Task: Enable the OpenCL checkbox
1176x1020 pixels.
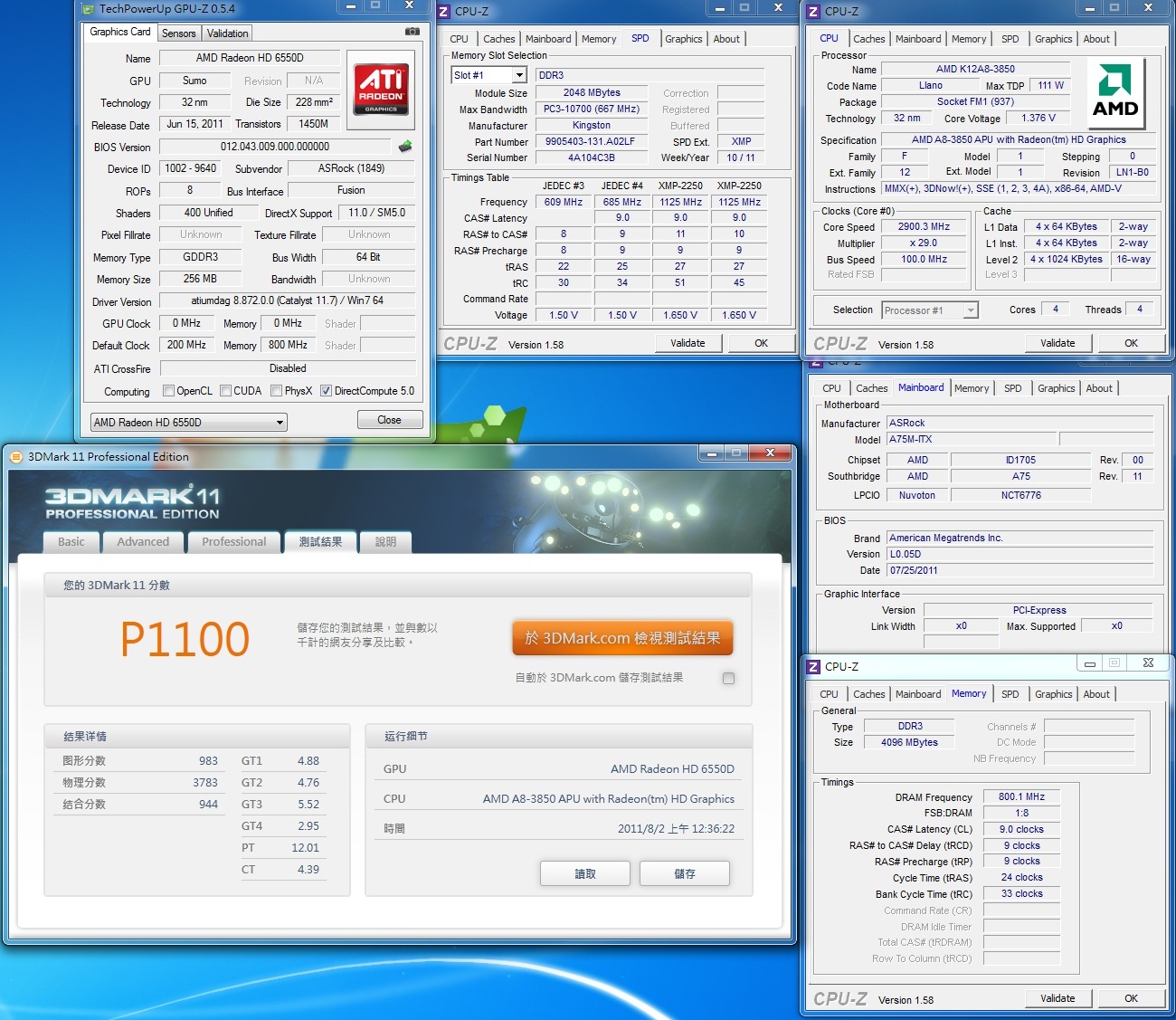Action: click(168, 391)
